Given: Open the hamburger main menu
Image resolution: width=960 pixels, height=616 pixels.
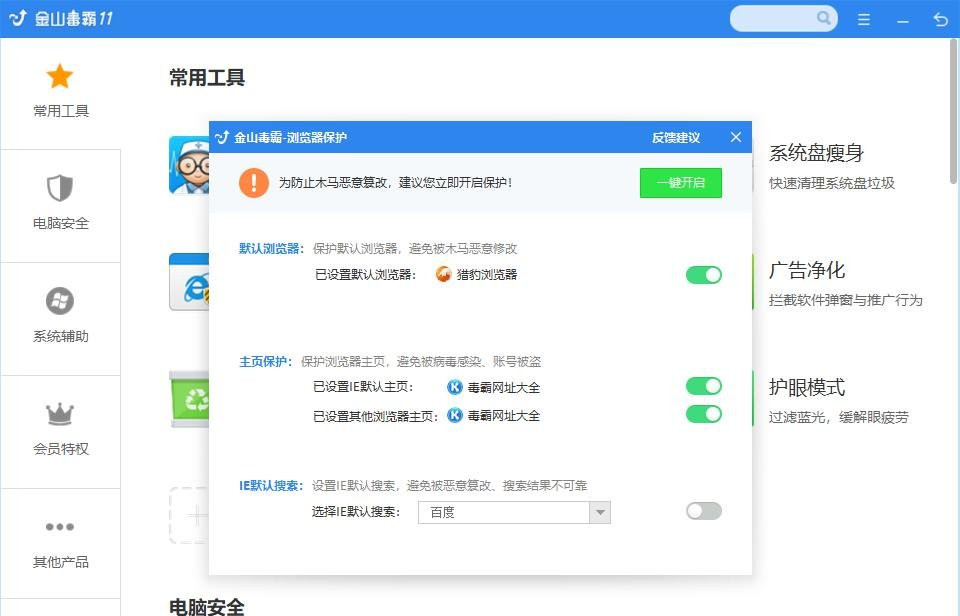Looking at the screenshot, I should (x=863, y=18).
